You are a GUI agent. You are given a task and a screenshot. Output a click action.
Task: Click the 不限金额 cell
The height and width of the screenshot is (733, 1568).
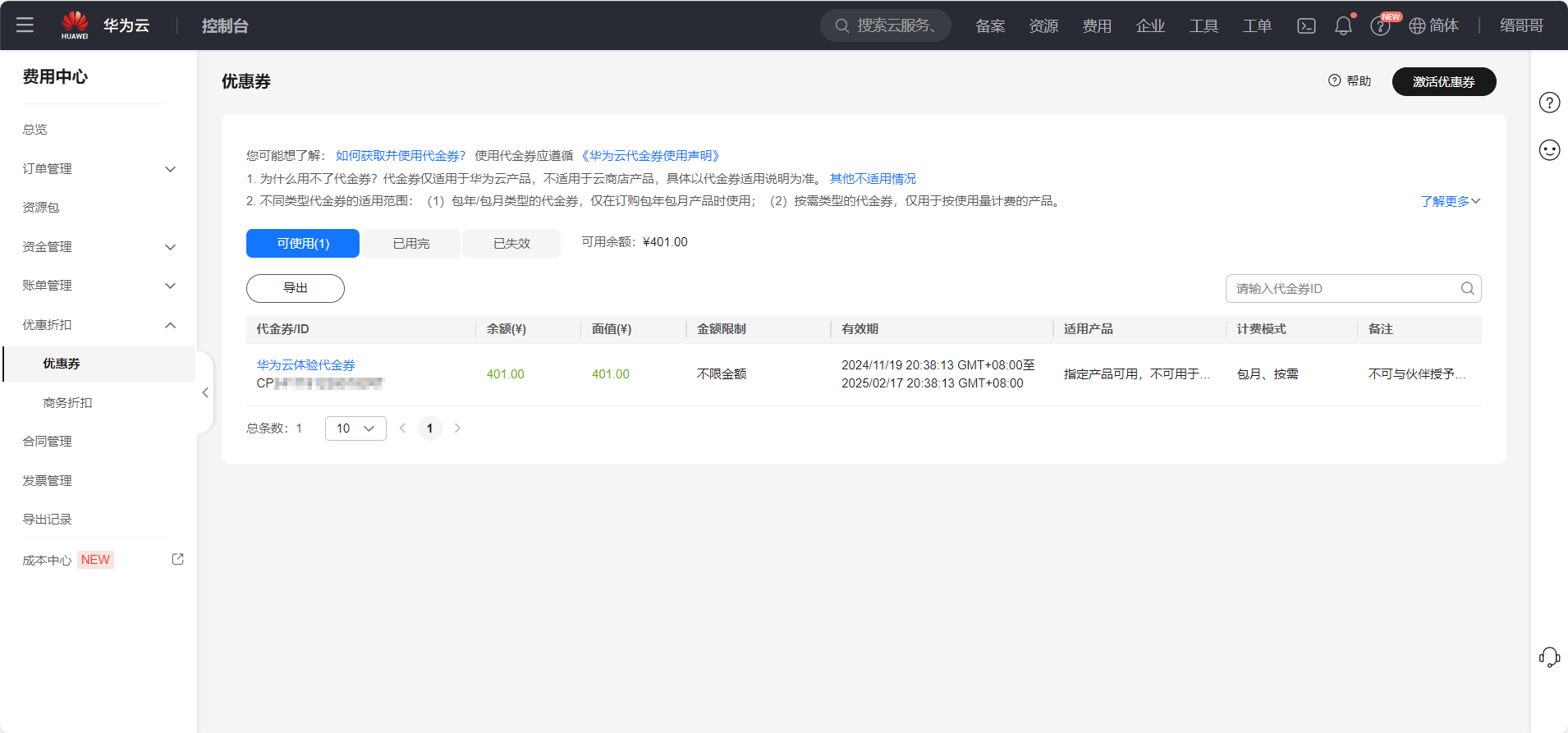point(722,373)
